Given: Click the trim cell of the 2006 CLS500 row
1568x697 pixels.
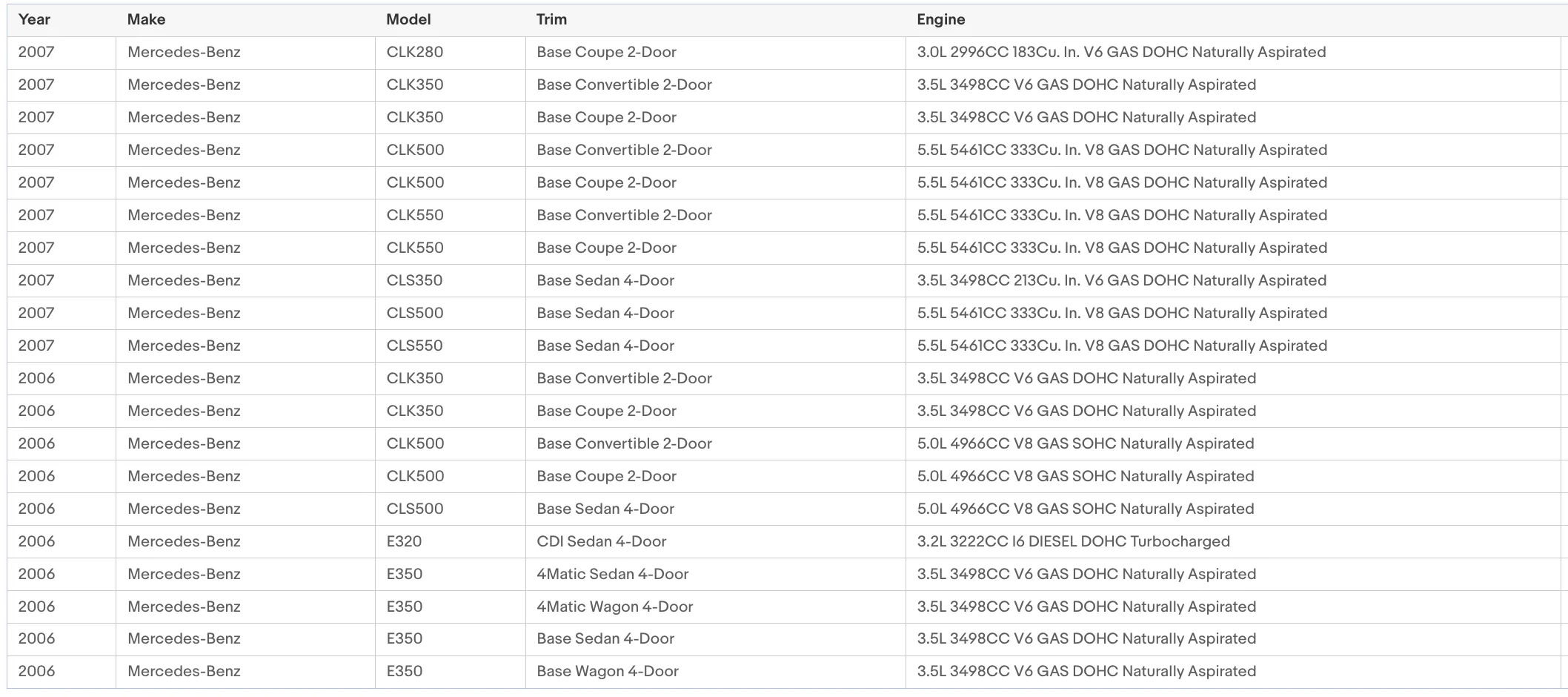Looking at the screenshot, I should tap(715, 509).
